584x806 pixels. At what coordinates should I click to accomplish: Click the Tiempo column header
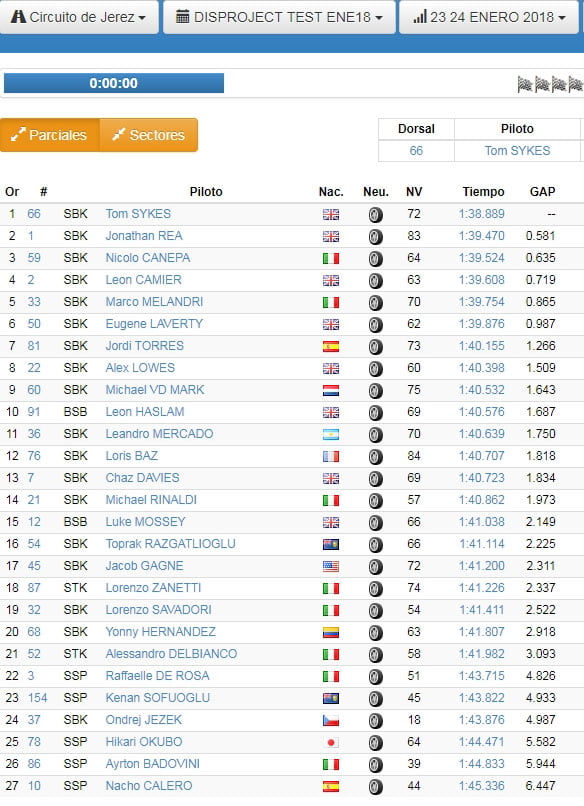click(x=483, y=192)
